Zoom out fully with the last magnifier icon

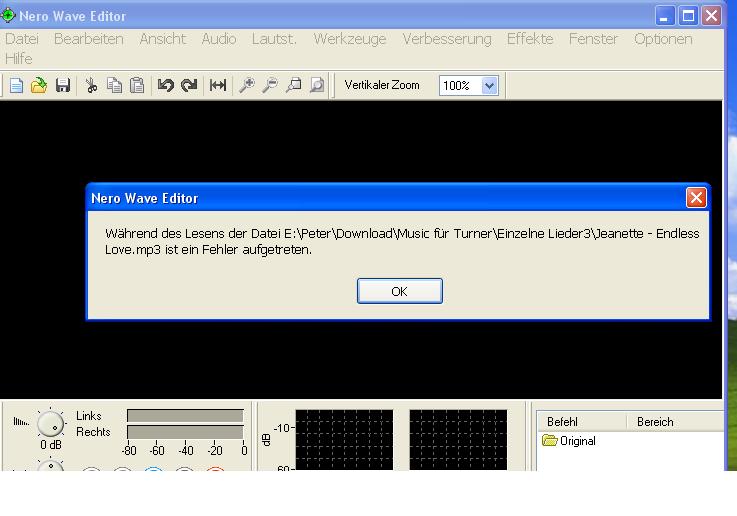(317, 86)
